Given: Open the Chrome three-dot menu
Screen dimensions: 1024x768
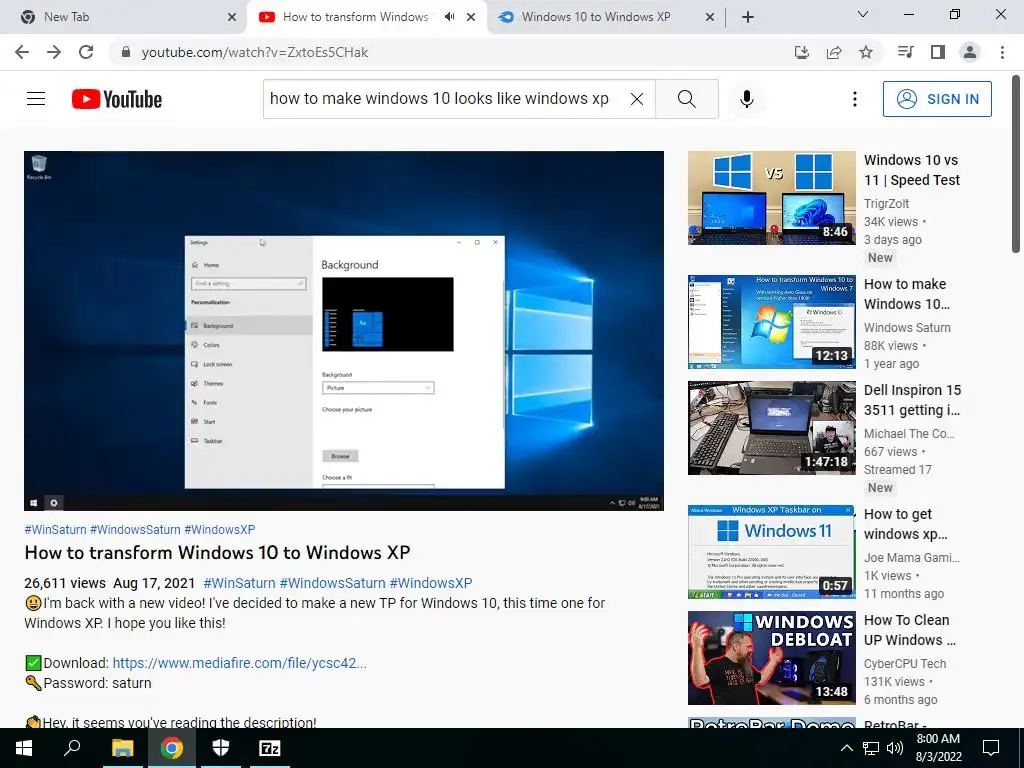Looking at the screenshot, I should pos(1002,52).
